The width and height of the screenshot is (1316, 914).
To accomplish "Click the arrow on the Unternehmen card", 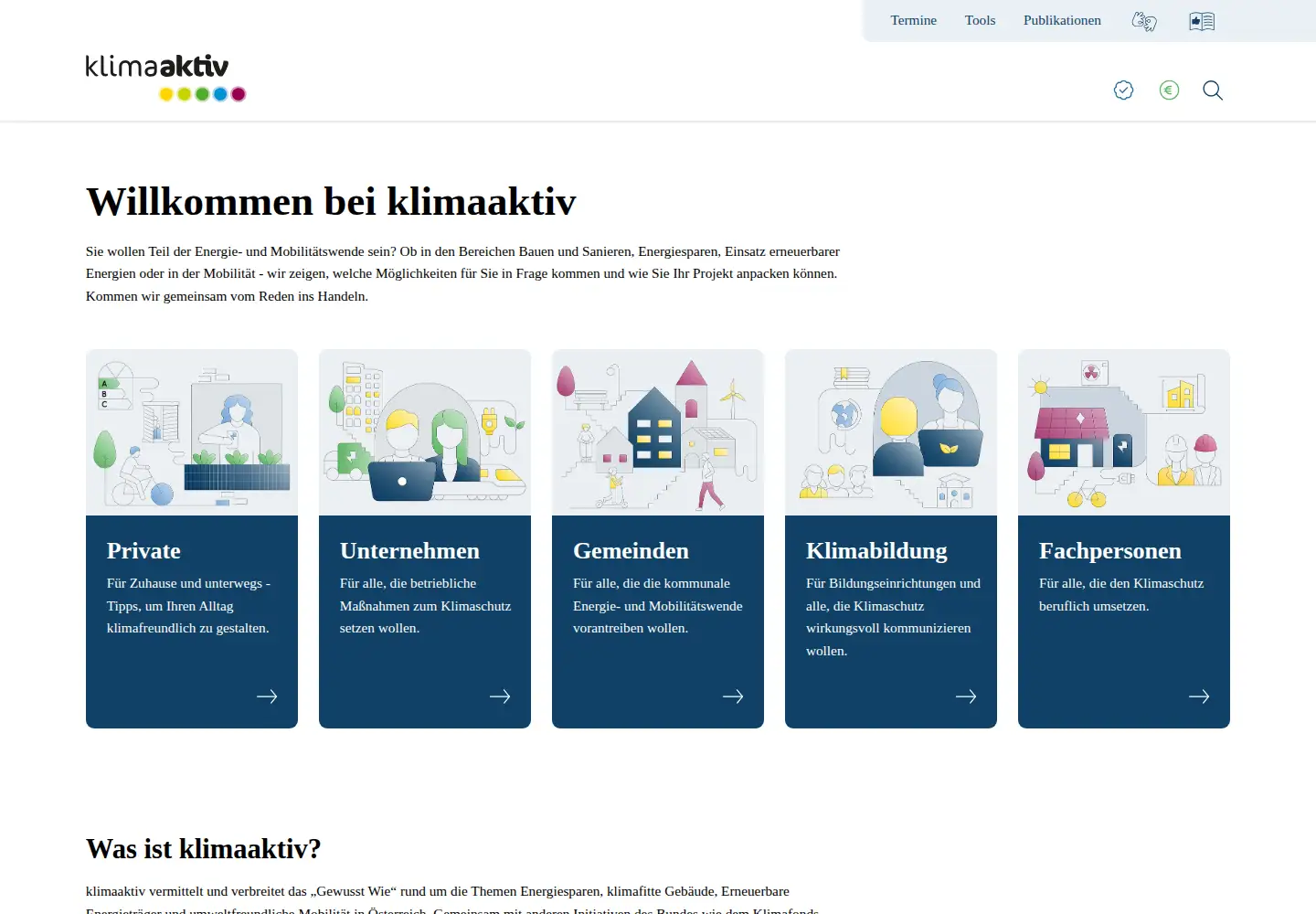I will (500, 696).
